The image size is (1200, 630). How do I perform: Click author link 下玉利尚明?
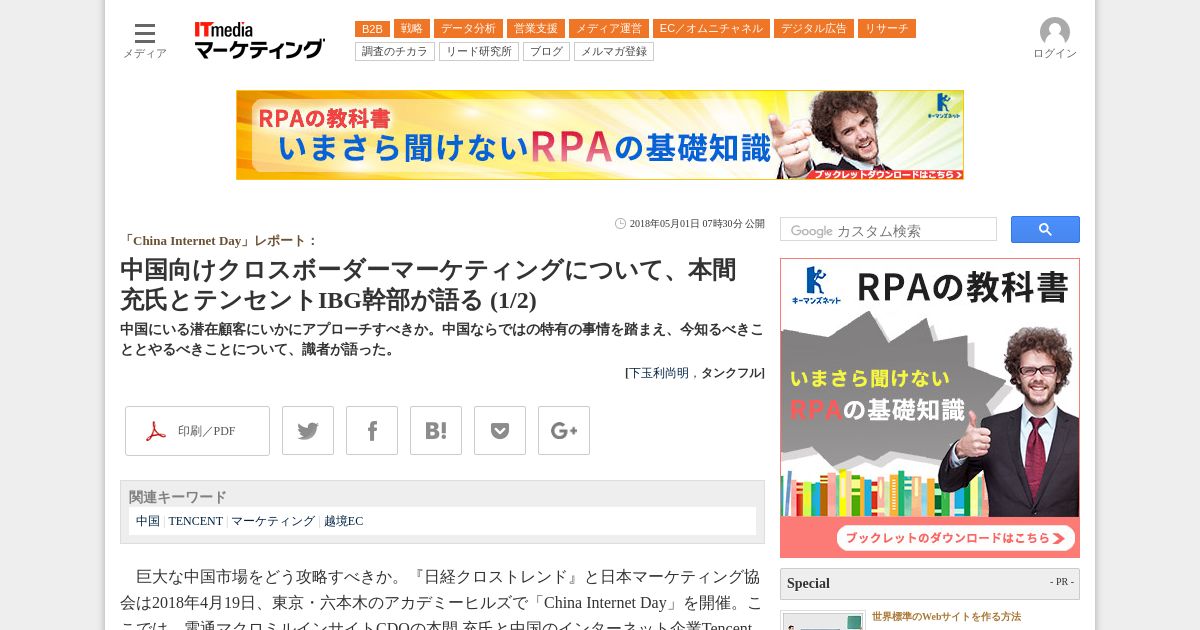[x=658, y=373]
